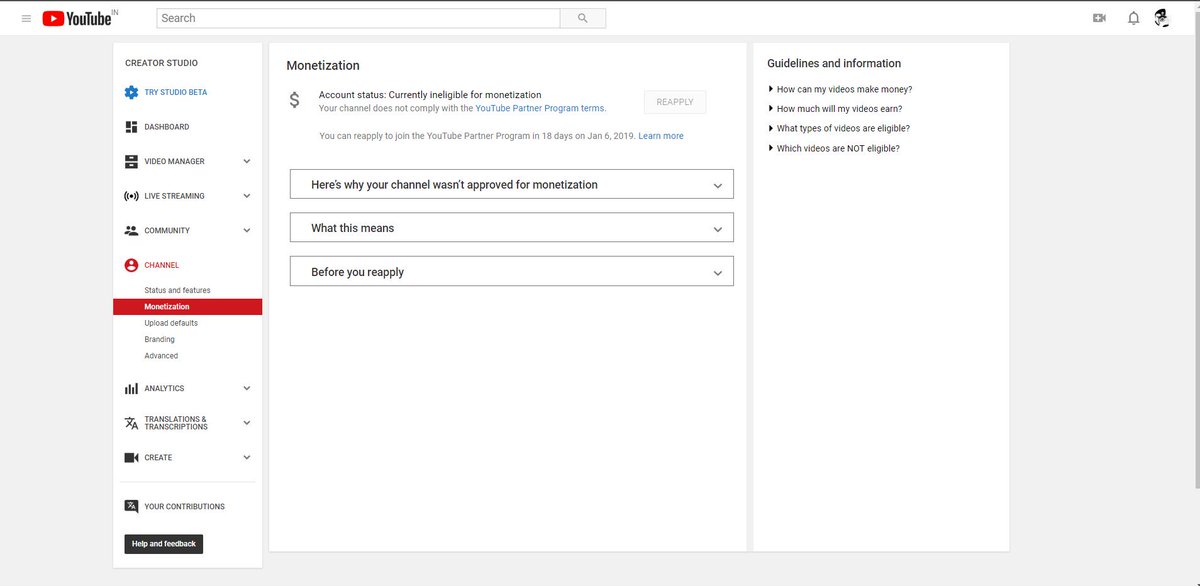Open the account avatar menu

pos(1162,18)
